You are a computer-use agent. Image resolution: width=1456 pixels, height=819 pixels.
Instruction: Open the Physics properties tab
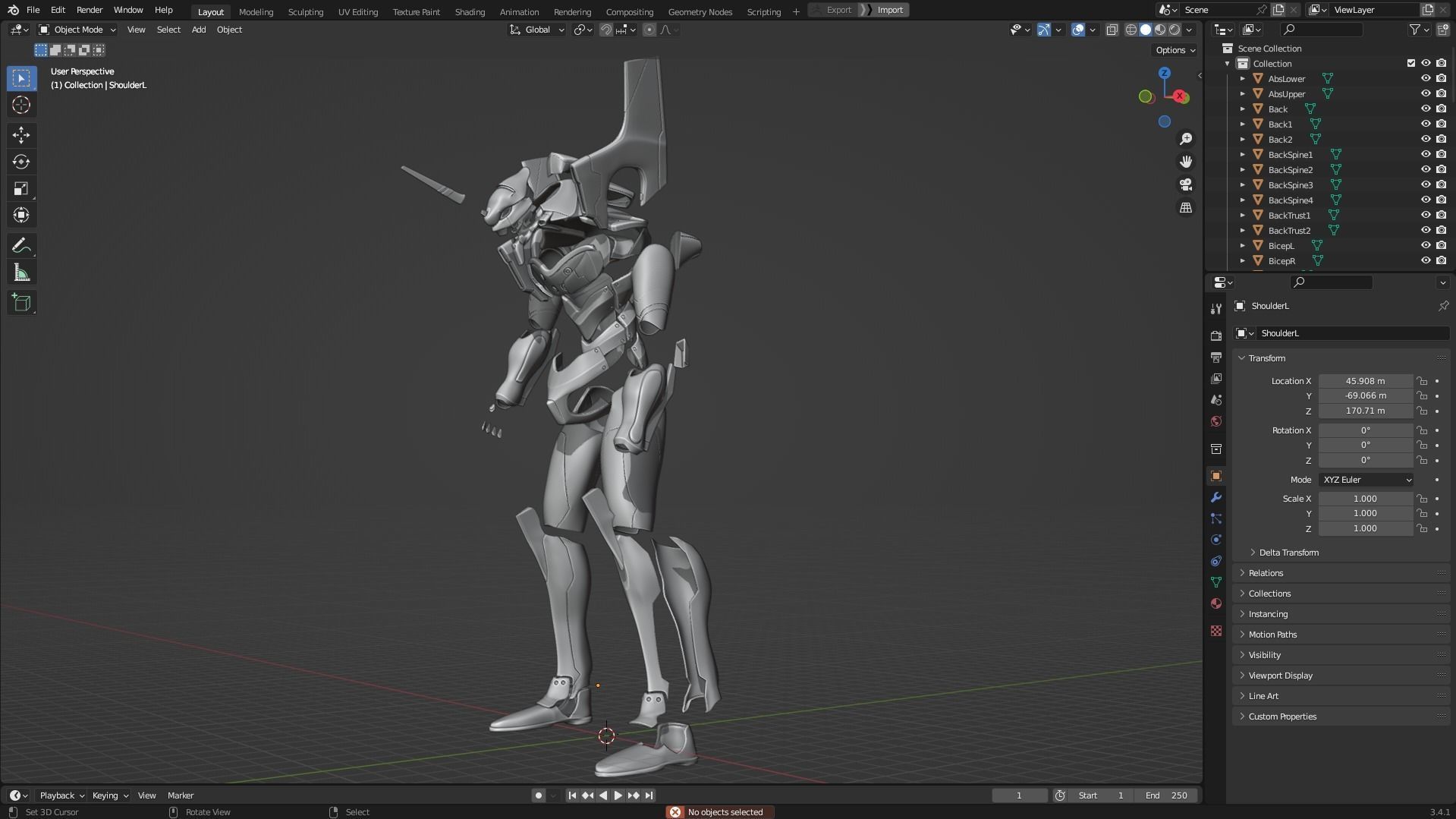point(1216,540)
